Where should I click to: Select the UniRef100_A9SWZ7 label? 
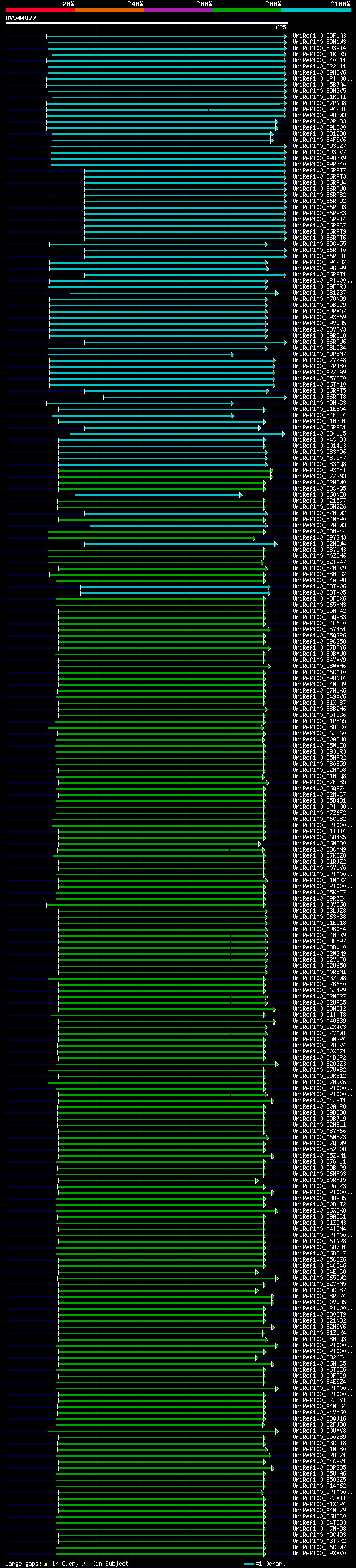(319, 146)
